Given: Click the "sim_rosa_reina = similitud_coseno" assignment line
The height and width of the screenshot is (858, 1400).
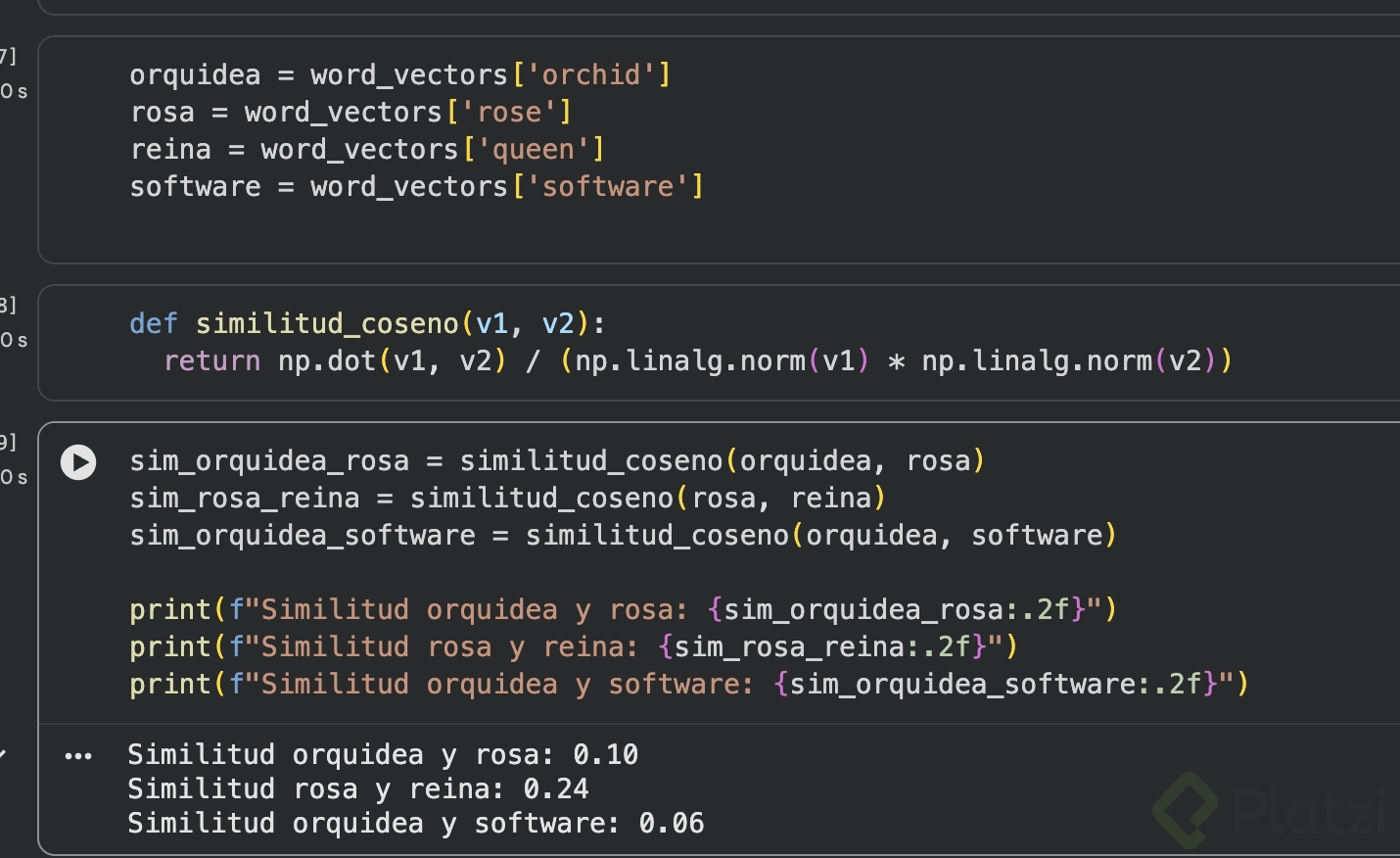Looking at the screenshot, I should point(508,499).
